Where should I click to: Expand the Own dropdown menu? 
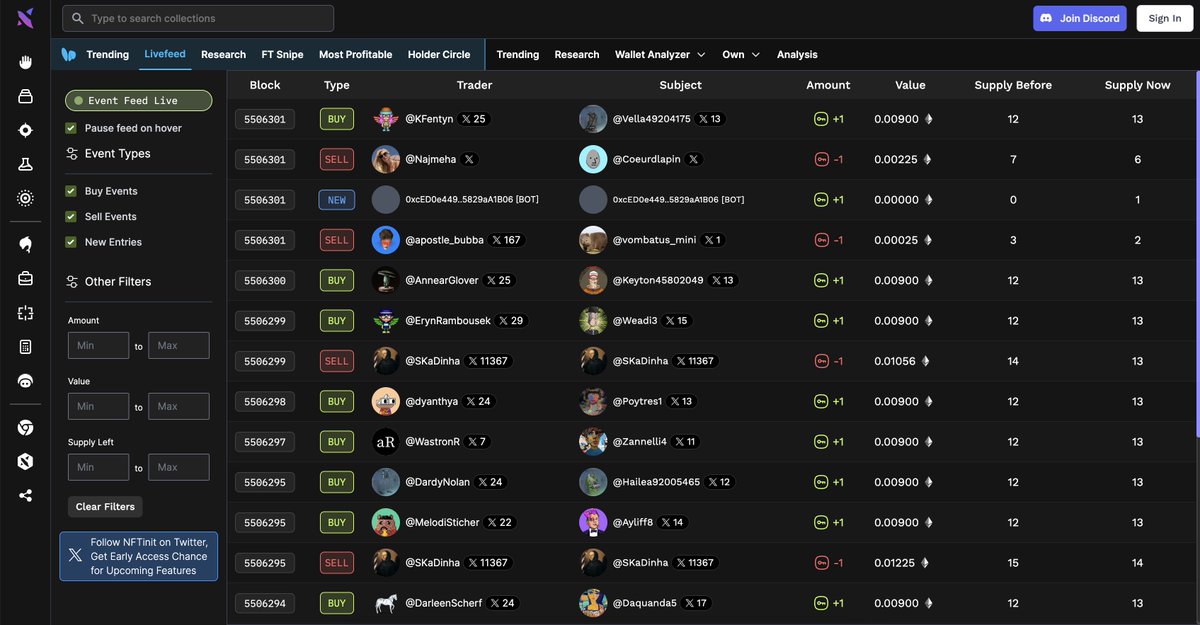[x=741, y=54]
